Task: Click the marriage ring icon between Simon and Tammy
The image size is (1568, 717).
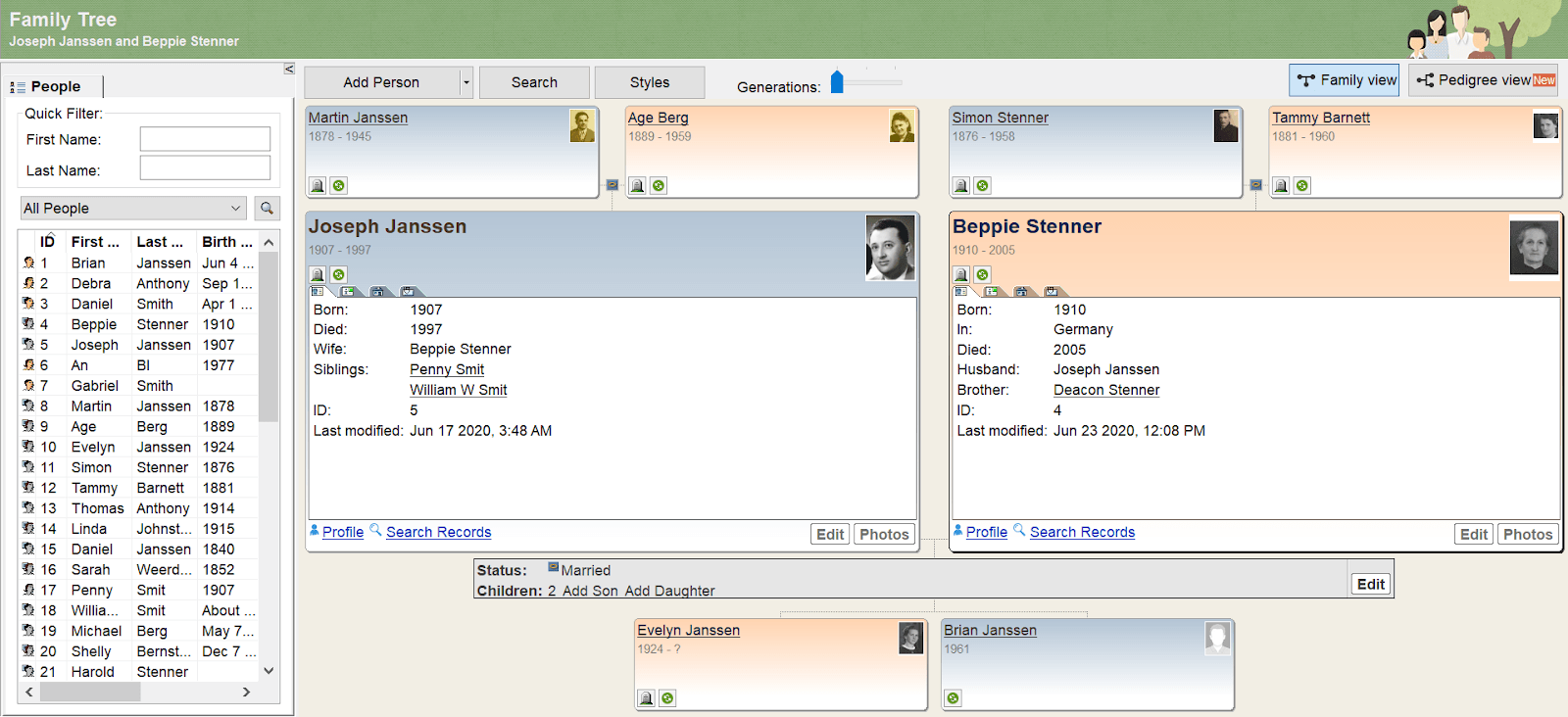Action: point(1256,184)
